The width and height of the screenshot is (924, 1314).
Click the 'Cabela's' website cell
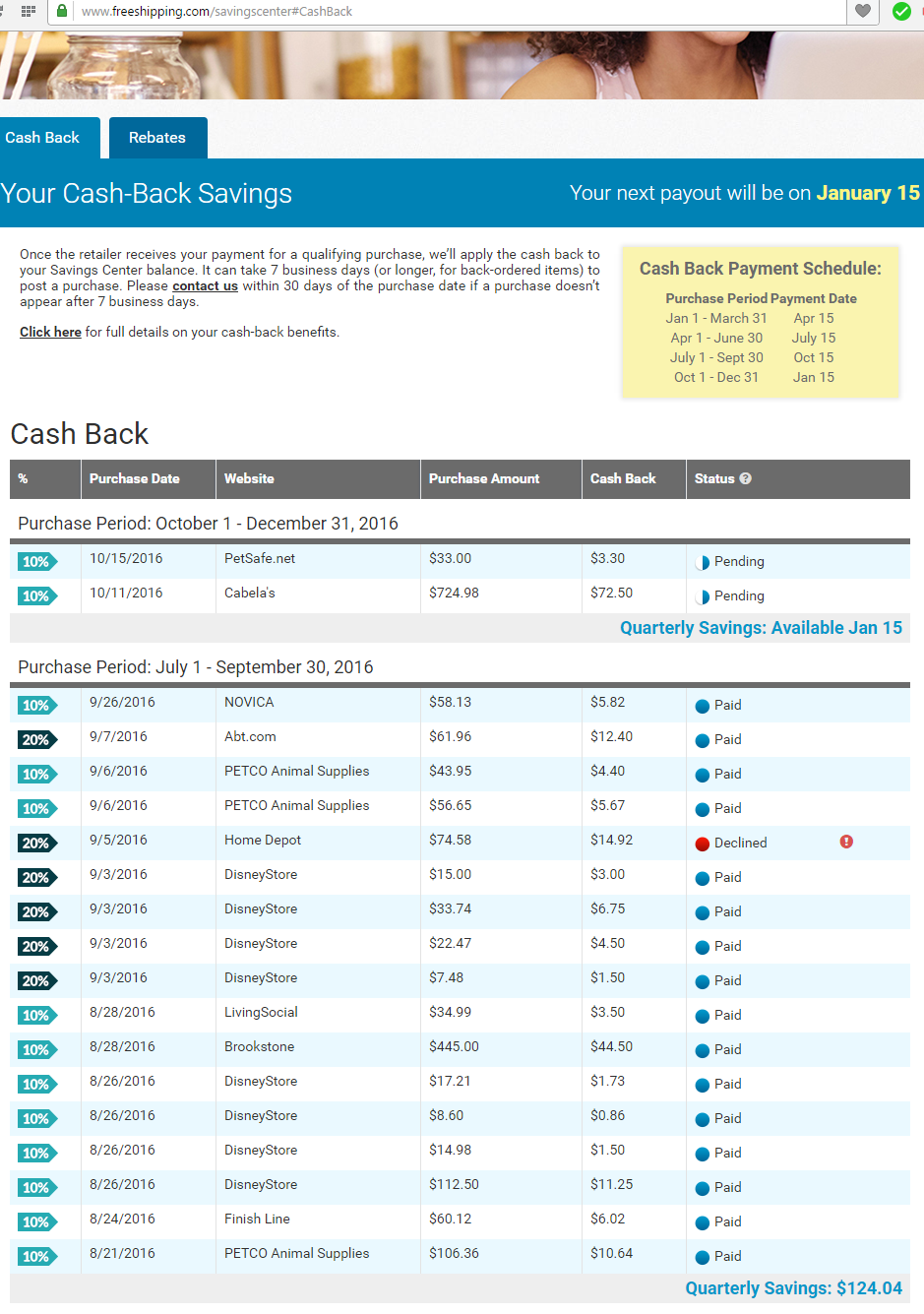coord(250,593)
